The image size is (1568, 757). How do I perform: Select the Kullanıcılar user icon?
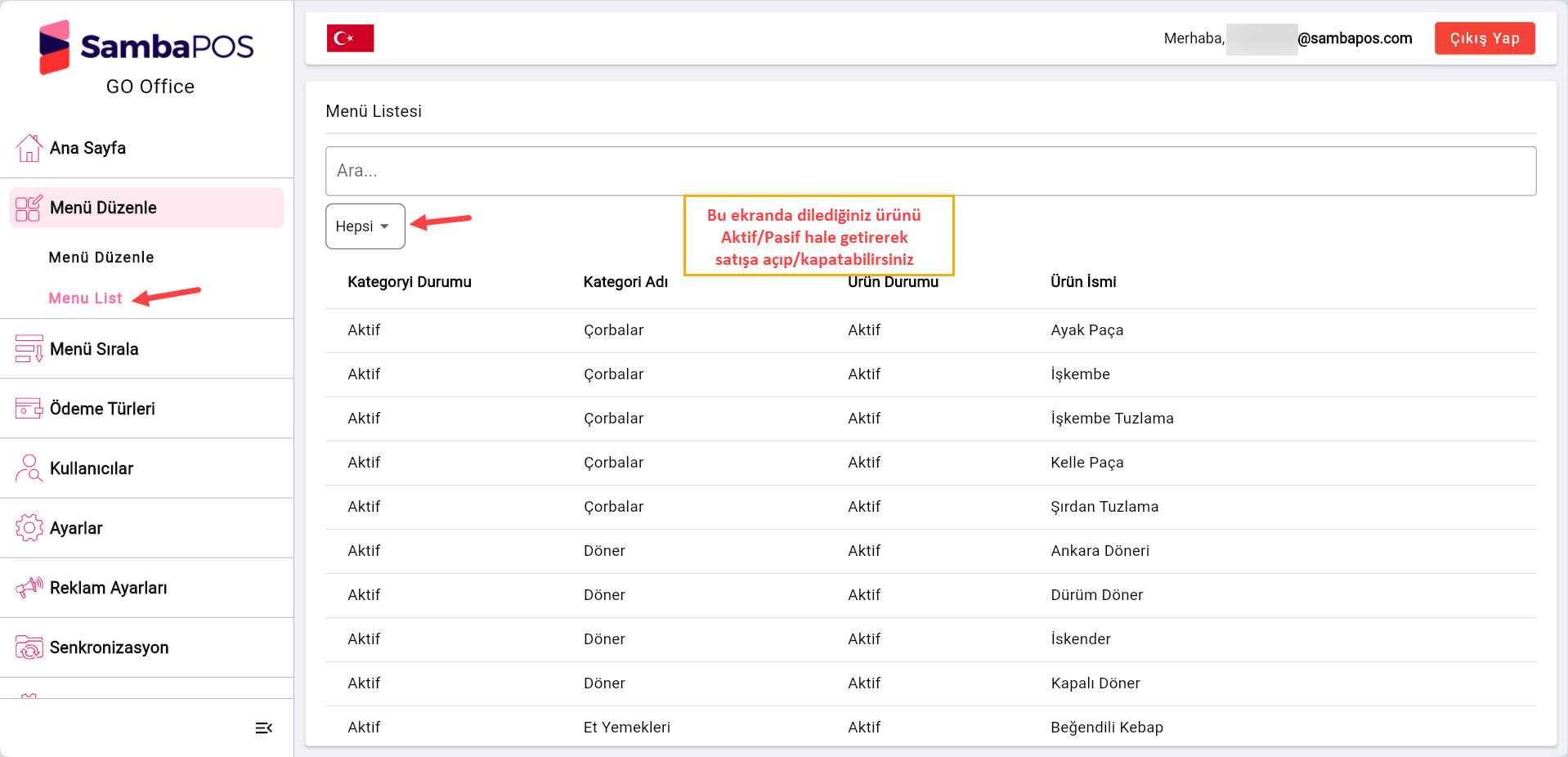tap(29, 468)
